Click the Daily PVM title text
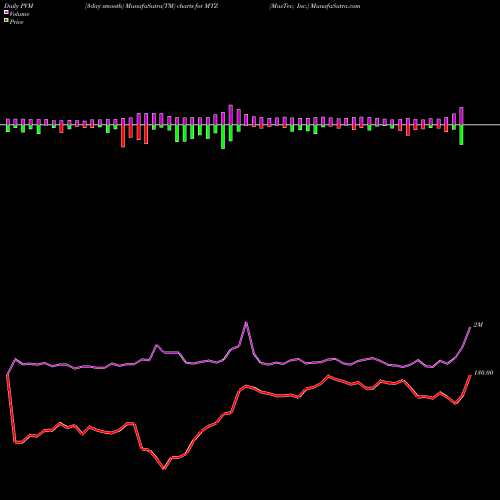Screen dimensions: 500x500 pyautogui.click(x=19, y=6)
